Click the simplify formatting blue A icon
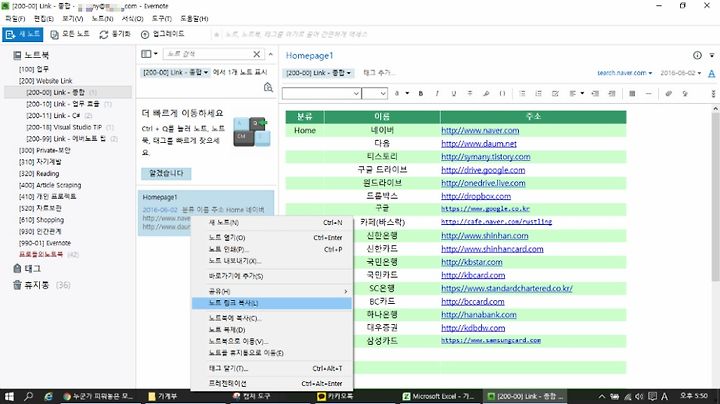 [711, 73]
